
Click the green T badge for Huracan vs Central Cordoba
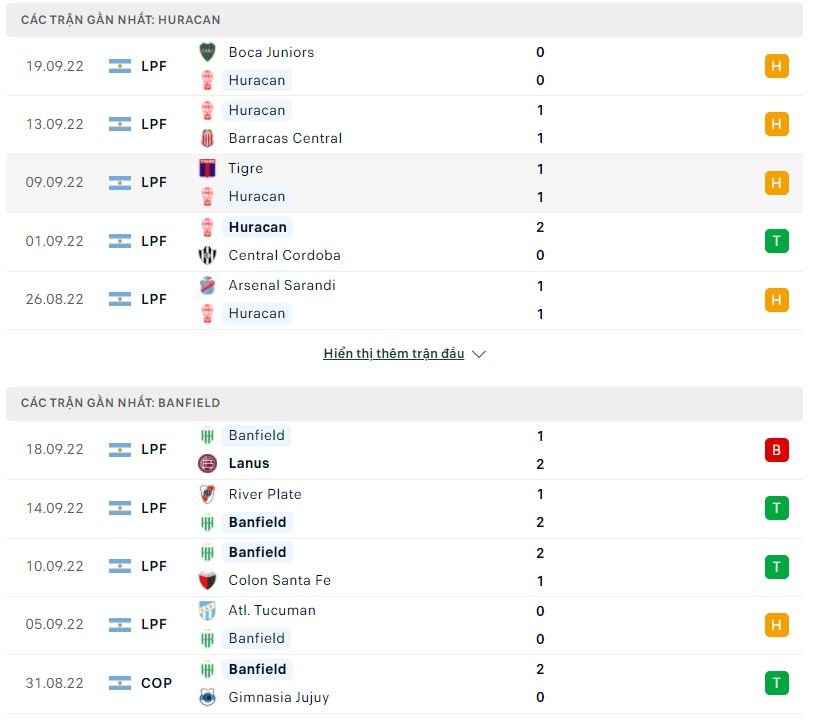point(777,241)
